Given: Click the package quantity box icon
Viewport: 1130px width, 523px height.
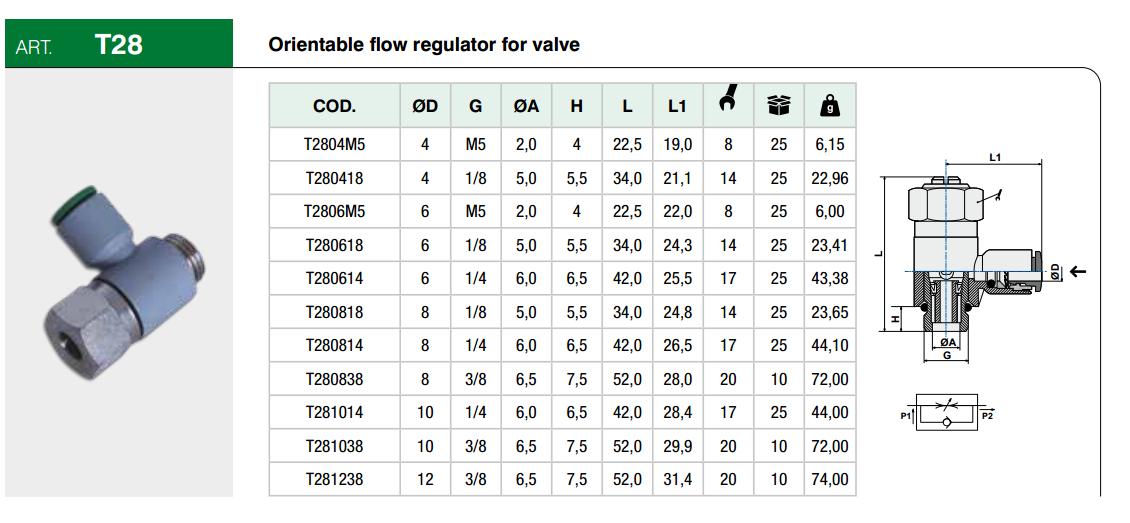Looking at the screenshot, I should pos(778,104).
